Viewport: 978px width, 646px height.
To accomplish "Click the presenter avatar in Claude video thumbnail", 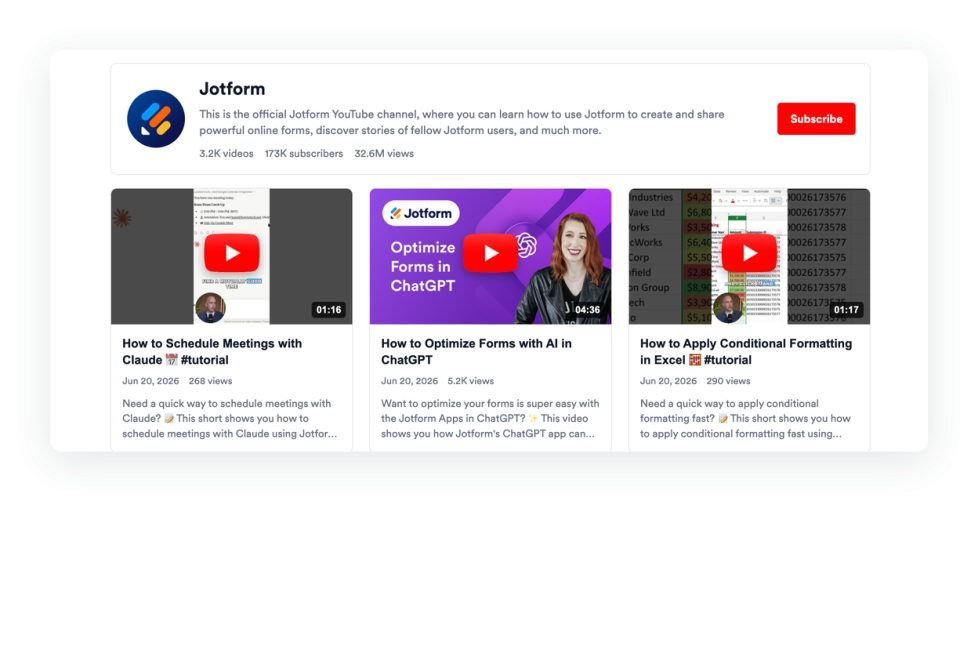I will pos(211,307).
